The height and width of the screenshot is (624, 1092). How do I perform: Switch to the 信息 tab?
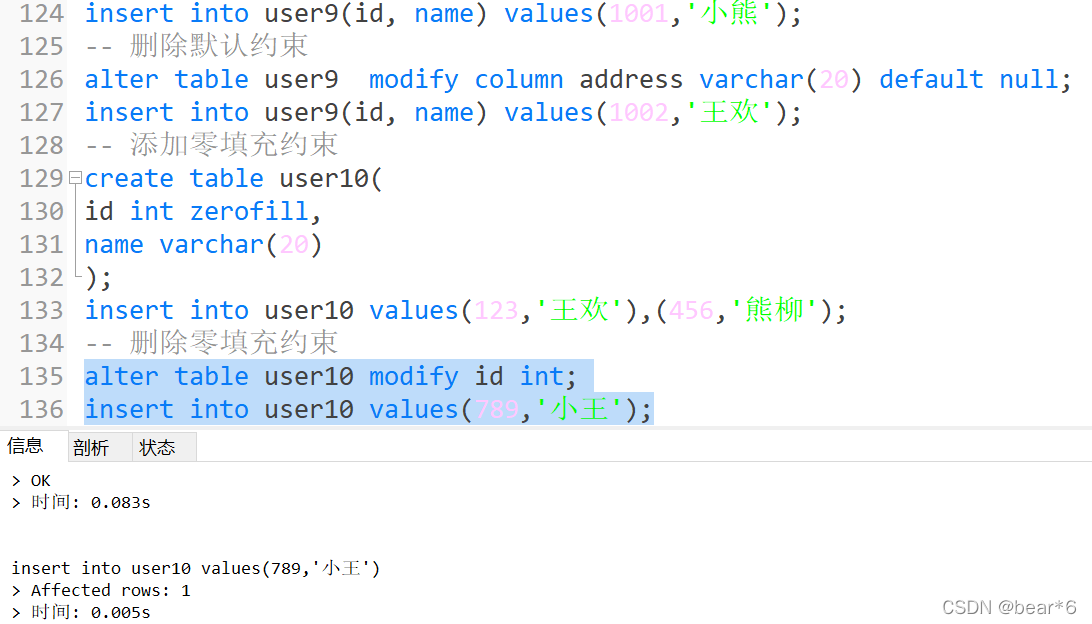coord(25,446)
